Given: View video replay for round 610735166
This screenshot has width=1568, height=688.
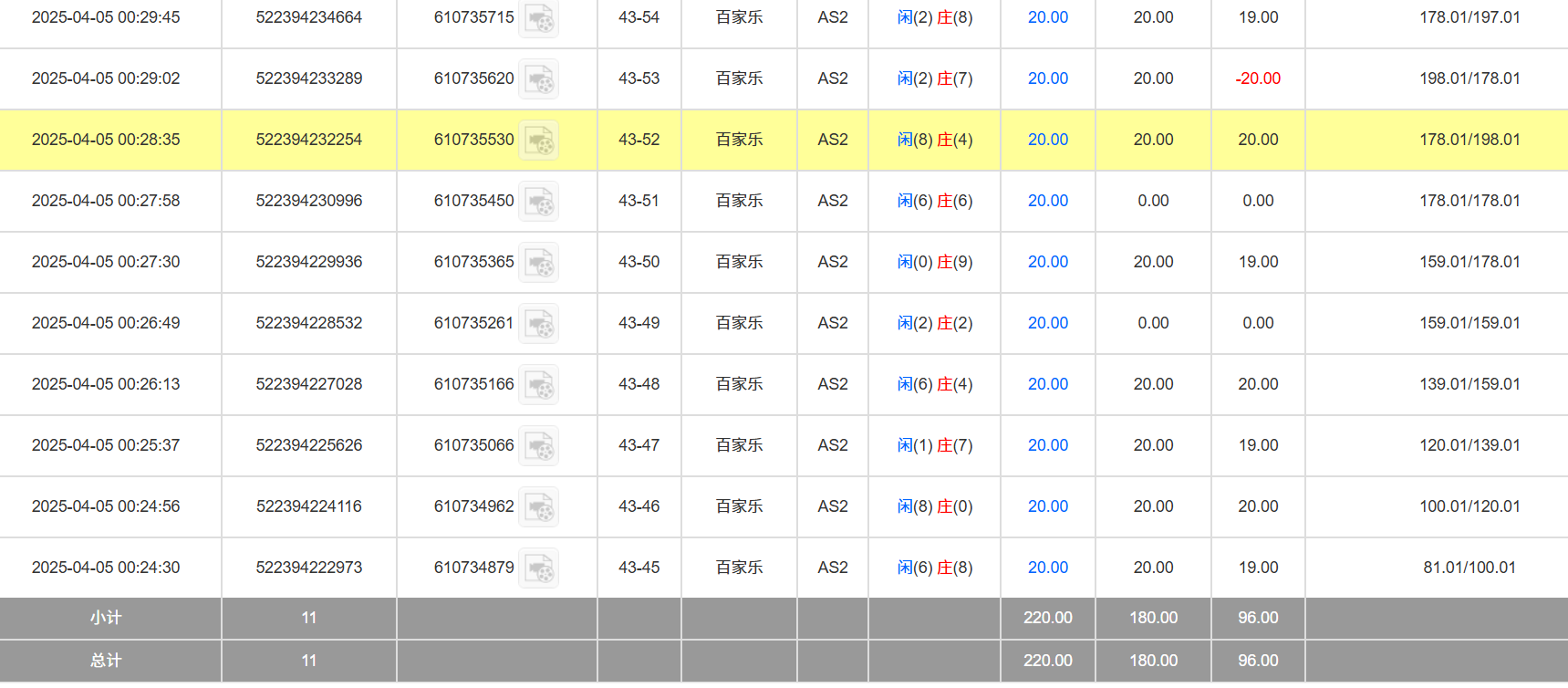Looking at the screenshot, I should click(538, 385).
